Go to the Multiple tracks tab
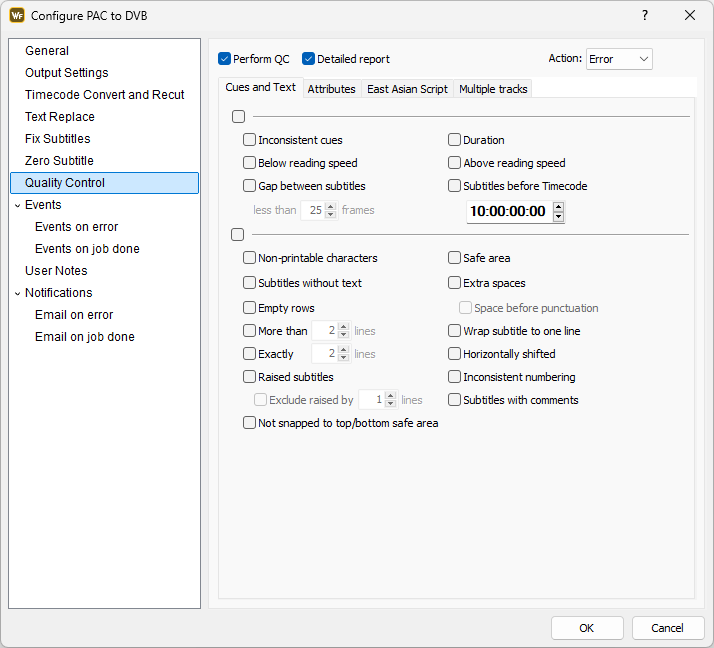The image size is (714, 648). (493, 89)
